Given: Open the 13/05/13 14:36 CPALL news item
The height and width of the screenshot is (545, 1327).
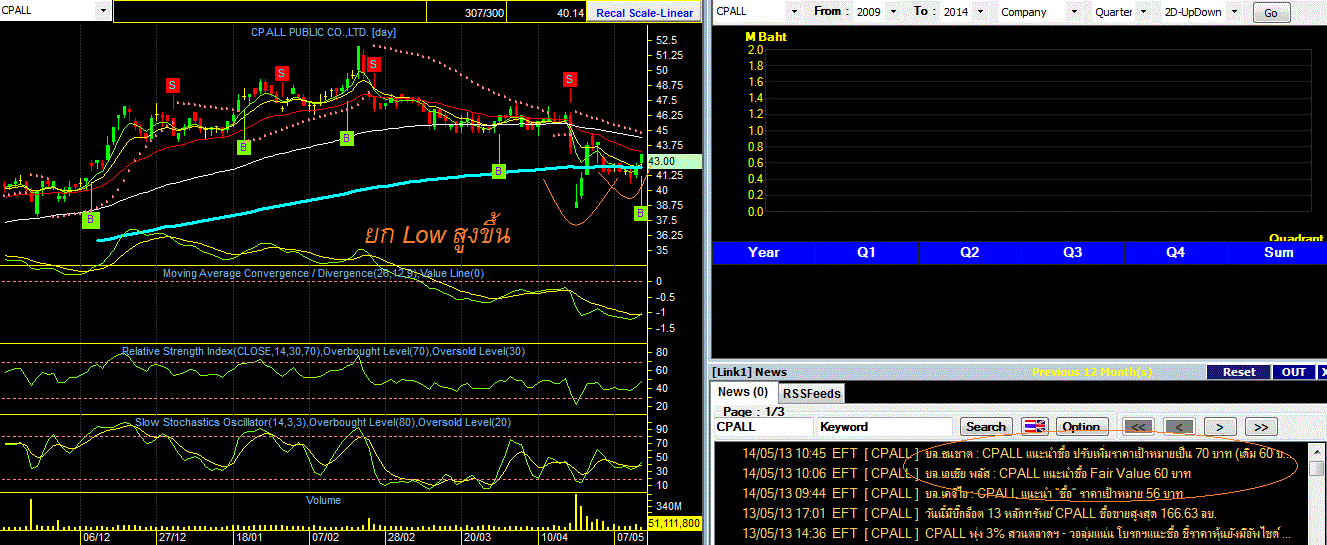Looking at the screenshot, I should click(1010, 533).
